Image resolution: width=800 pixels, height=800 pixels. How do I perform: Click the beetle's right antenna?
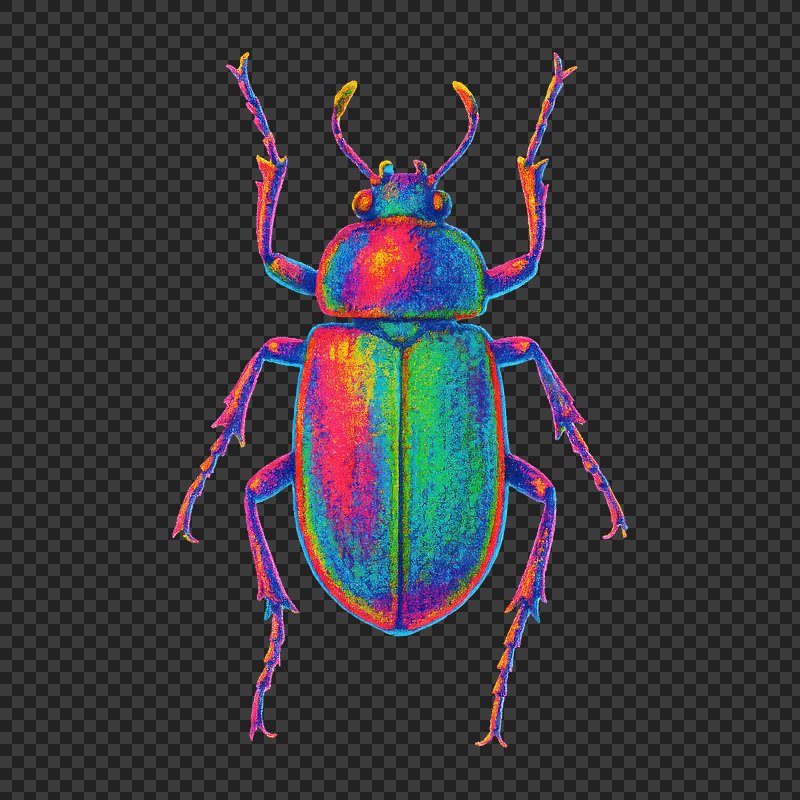pyautogui.click(x=460, y=125)
